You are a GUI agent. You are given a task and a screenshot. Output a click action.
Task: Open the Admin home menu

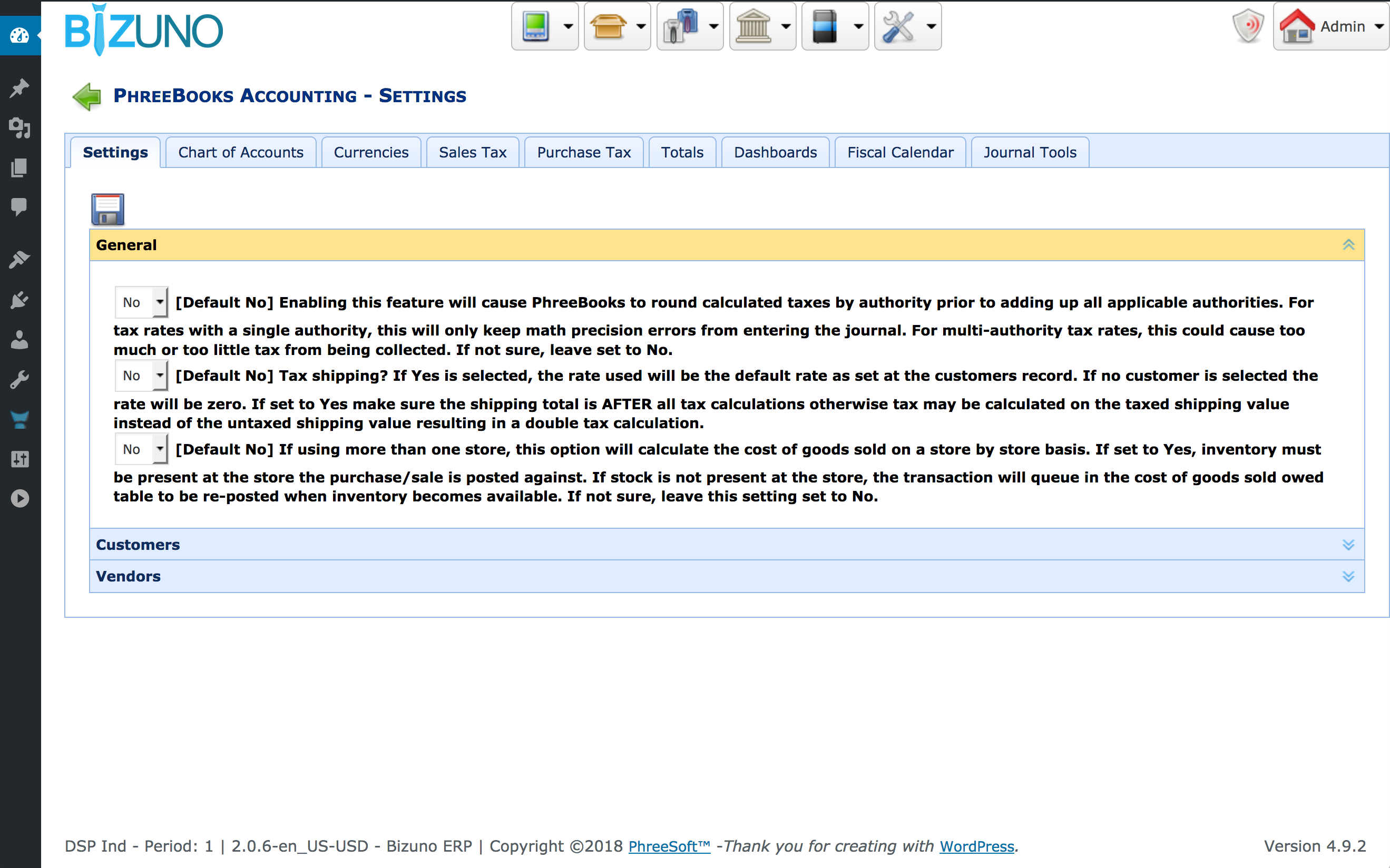click(1330, 26)
